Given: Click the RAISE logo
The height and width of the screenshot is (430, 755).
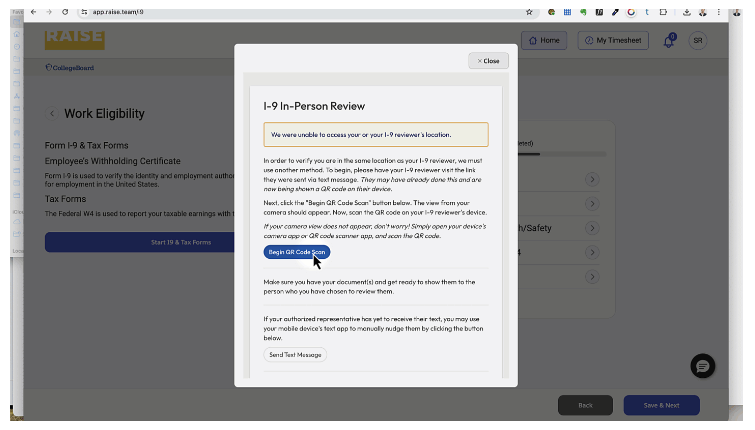Looking at the screenshot, I should pyautogui.click(x=74, y=40).
